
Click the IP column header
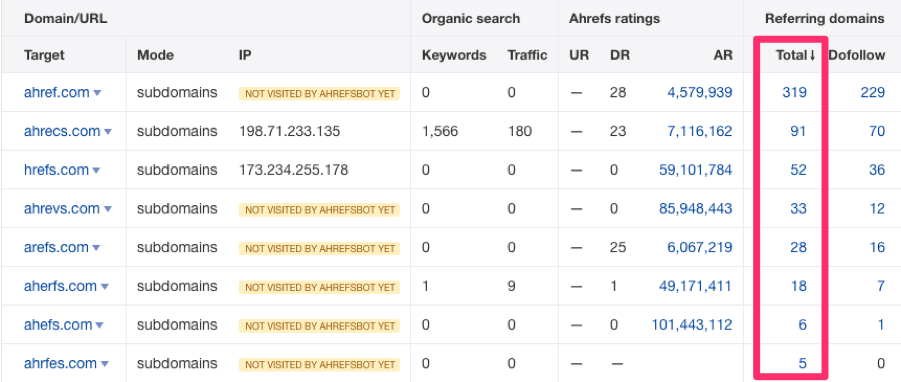(245, 55)
